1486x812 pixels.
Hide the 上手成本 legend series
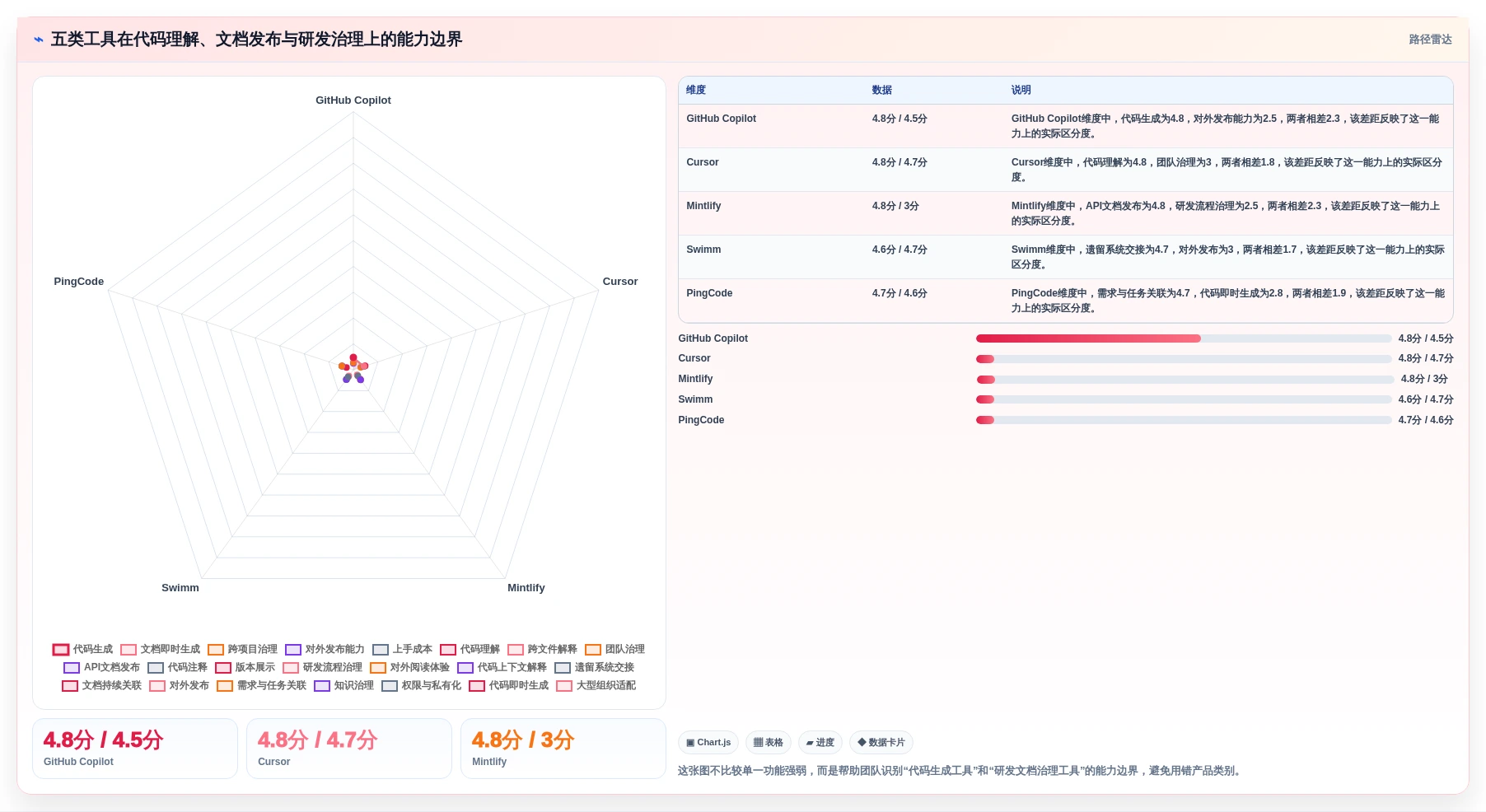click(x=402, y=649)
